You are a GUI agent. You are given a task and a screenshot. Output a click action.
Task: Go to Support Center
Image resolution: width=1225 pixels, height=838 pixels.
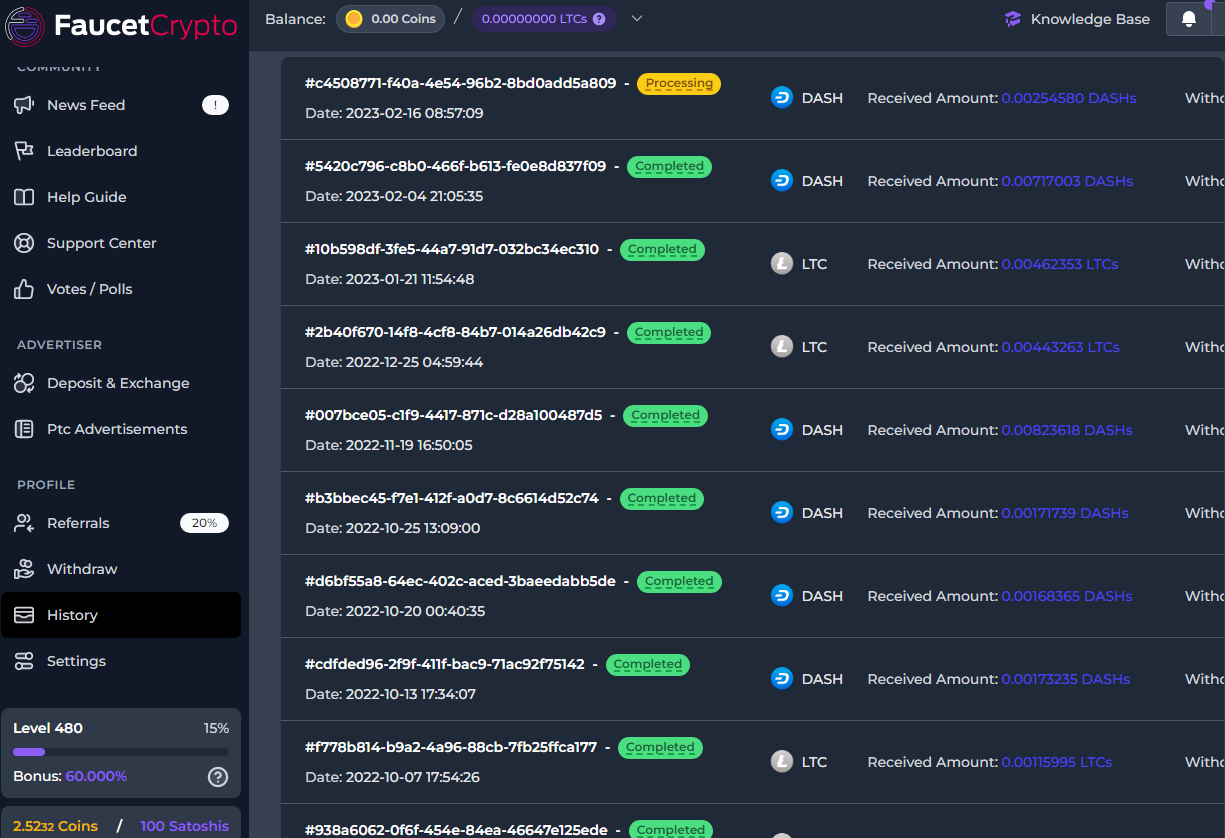(x=121, y=243)
